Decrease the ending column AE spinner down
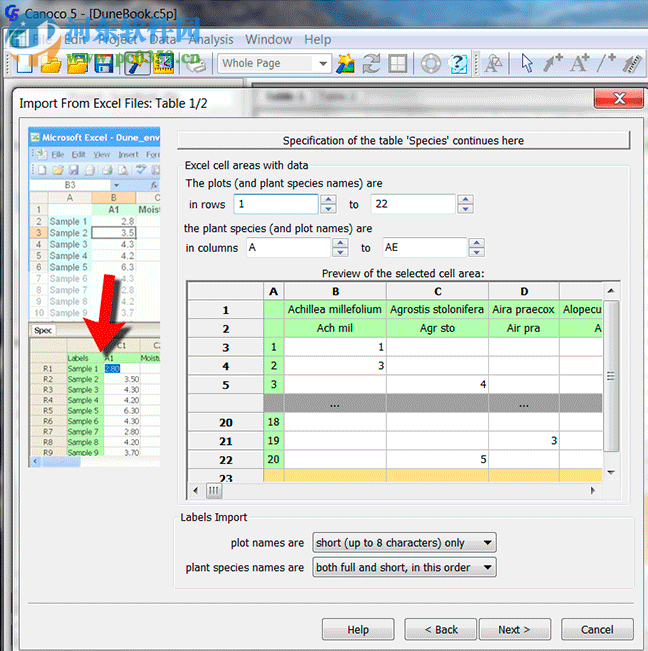Viewport: 648px width, 651px height. pyautogui.click(x=477, y=252)
